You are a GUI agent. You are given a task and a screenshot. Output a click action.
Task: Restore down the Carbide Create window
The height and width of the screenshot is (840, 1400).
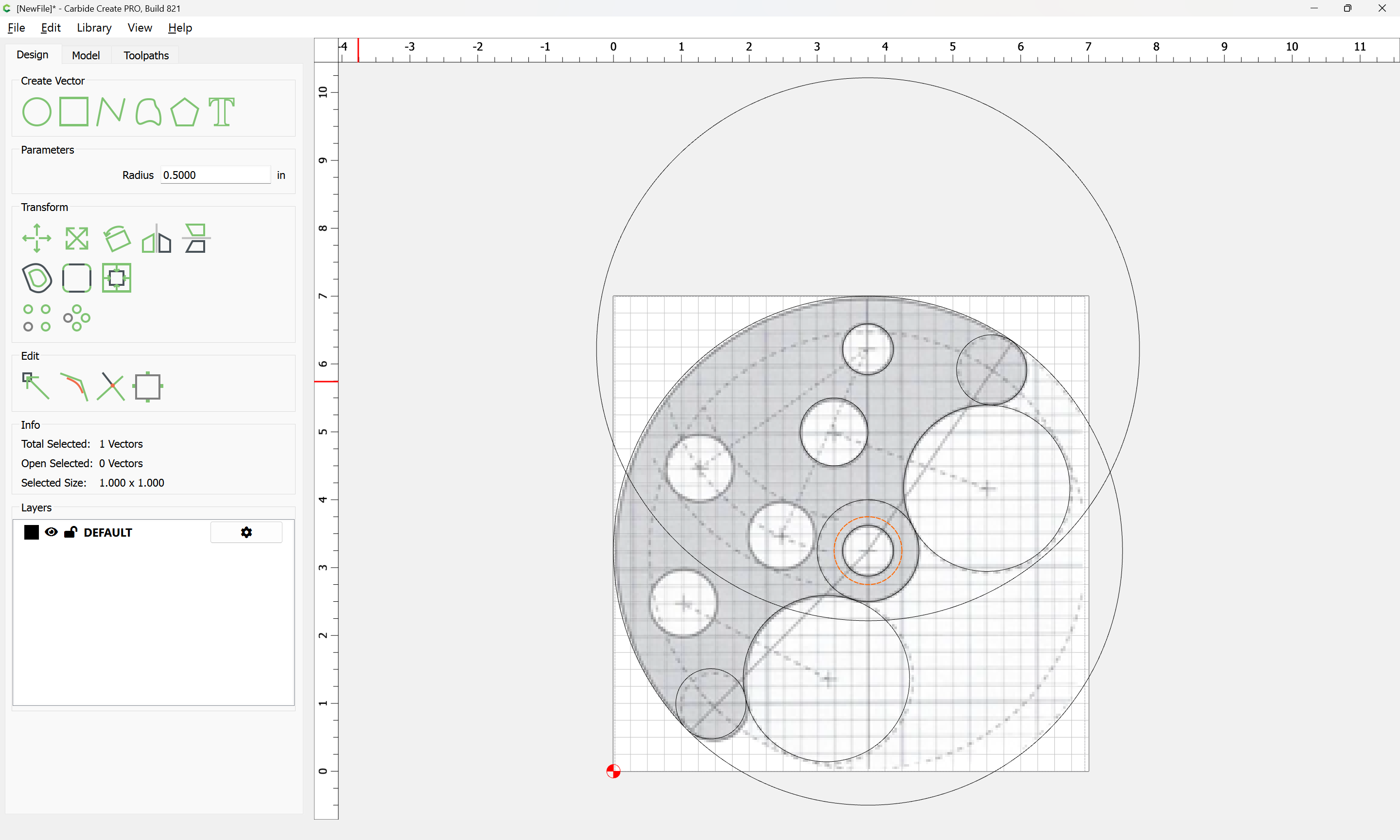point(1347,8)
